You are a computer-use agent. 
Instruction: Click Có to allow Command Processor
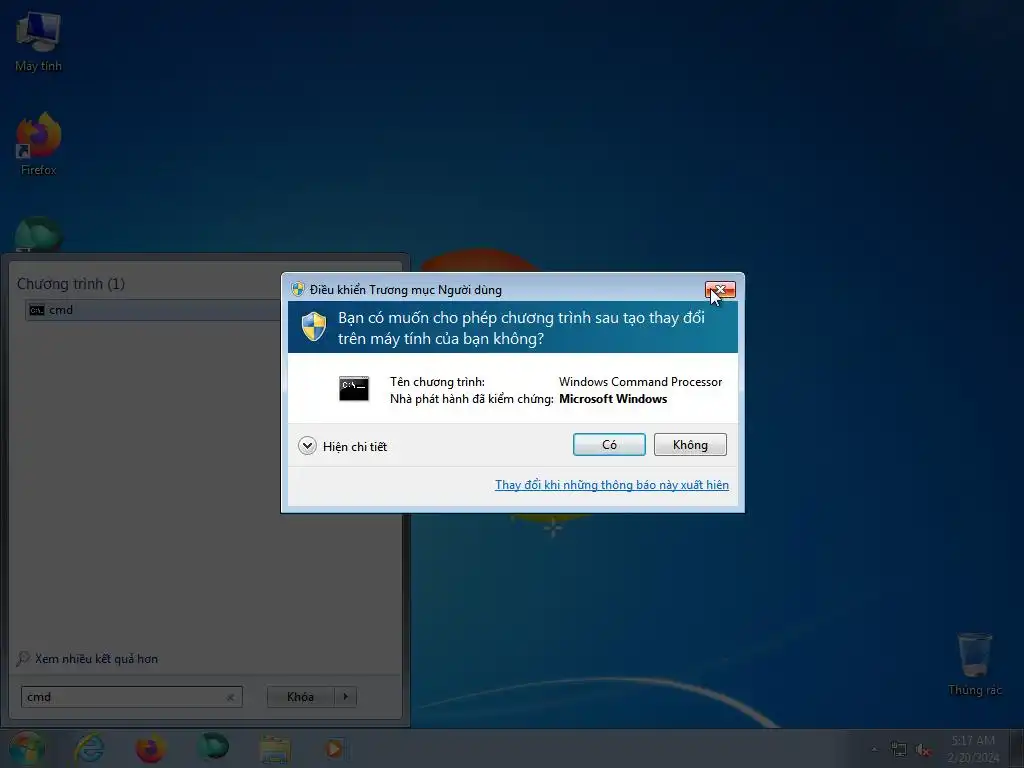pos(609,445)
